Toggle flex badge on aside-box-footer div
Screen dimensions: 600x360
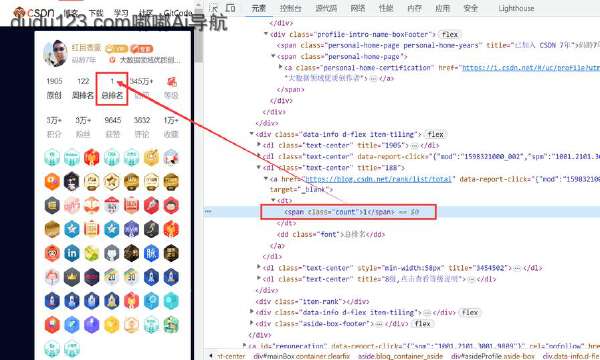pyautogui.click(x=422, y=324)
